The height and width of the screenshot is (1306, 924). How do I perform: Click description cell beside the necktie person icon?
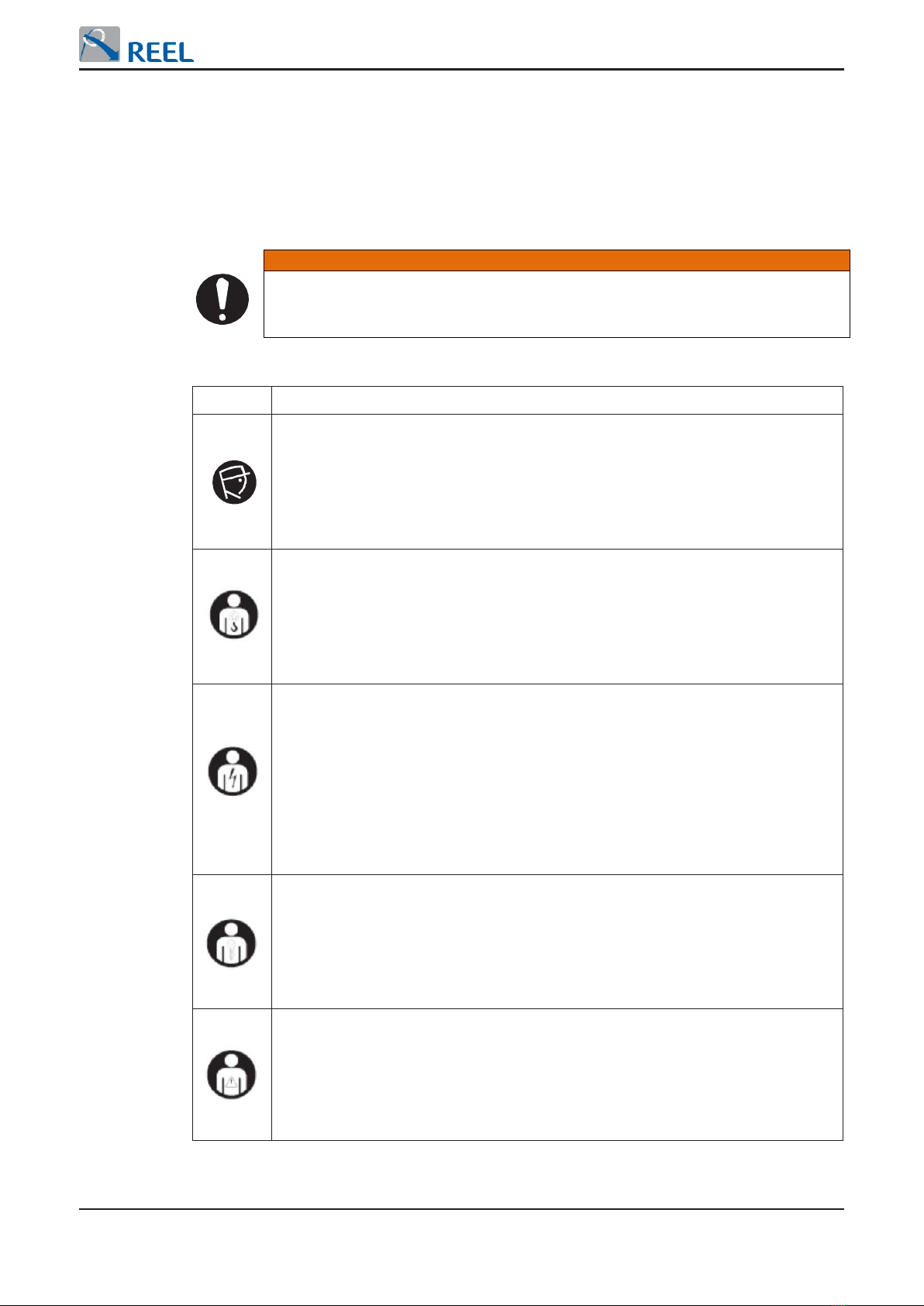[557, 942]
